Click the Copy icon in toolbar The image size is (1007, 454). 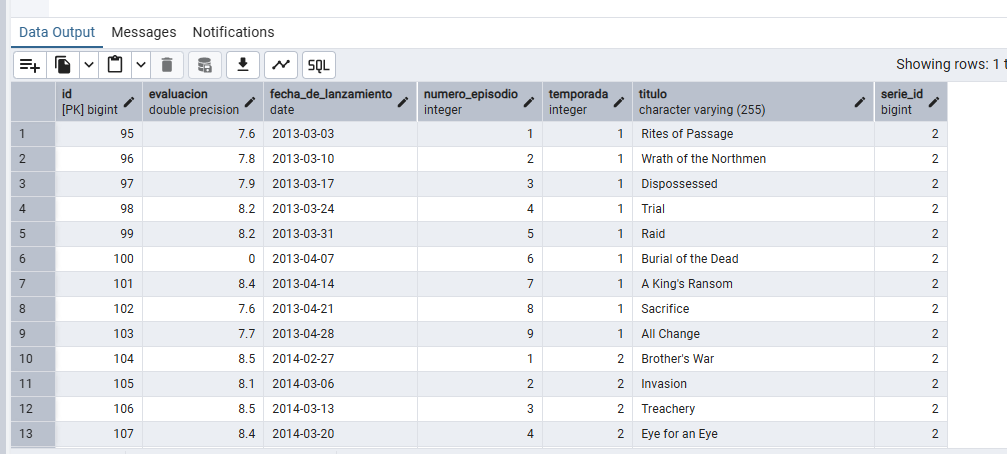coord(63,65)
